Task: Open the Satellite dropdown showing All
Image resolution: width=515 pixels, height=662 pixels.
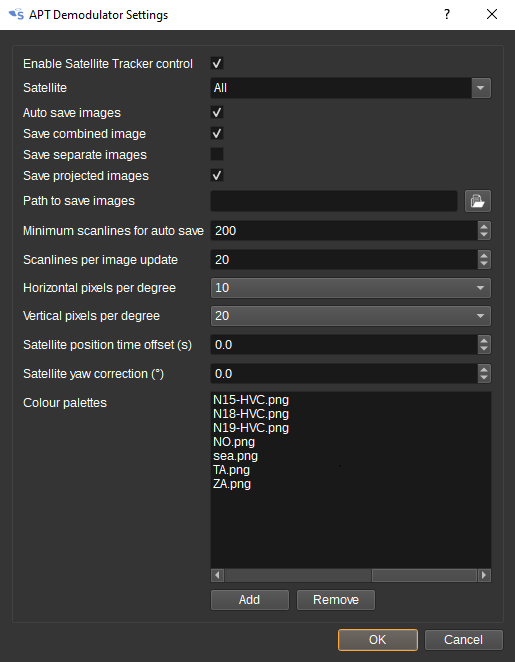Action: point(350,88)
